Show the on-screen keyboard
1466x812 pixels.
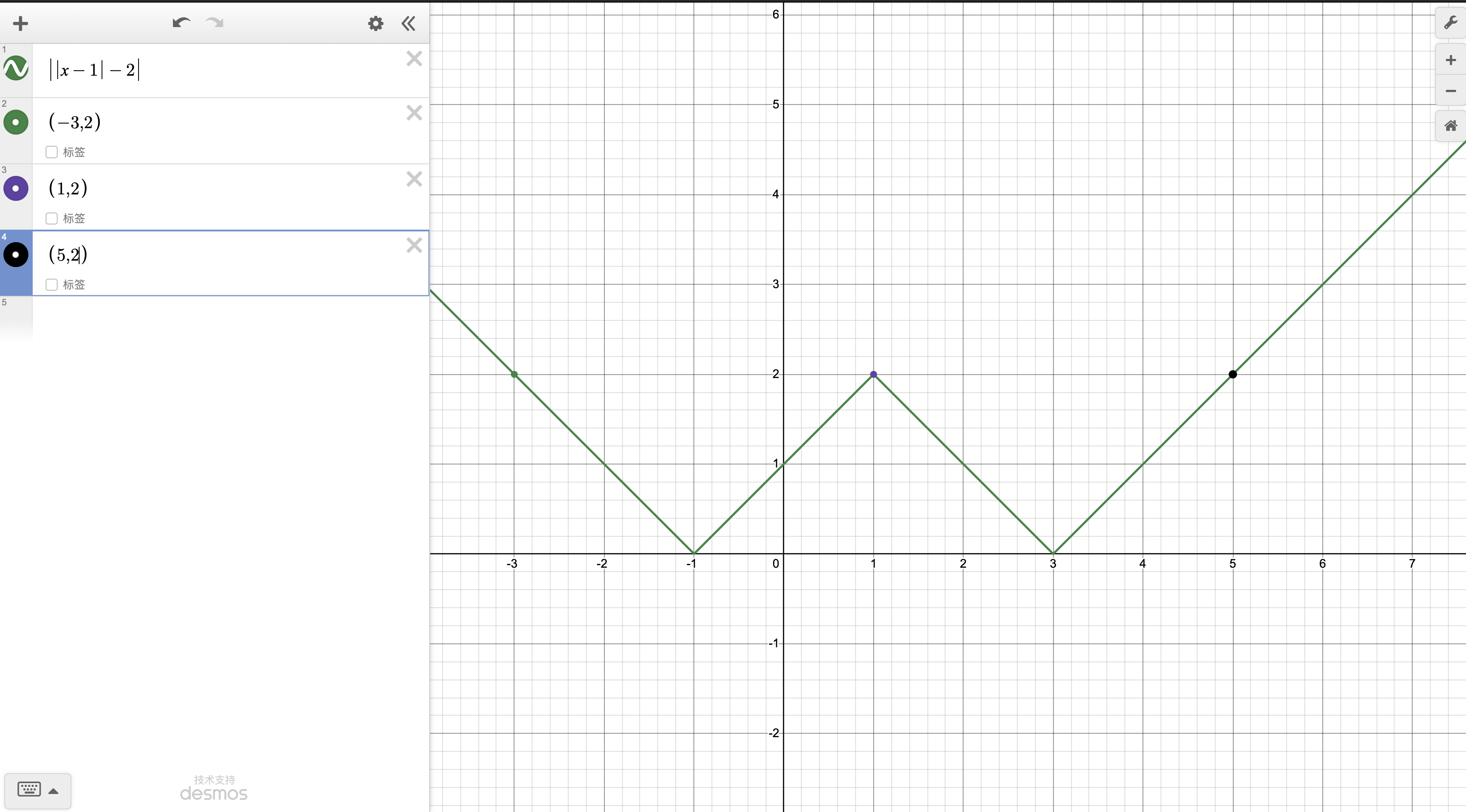click(29, 789)
